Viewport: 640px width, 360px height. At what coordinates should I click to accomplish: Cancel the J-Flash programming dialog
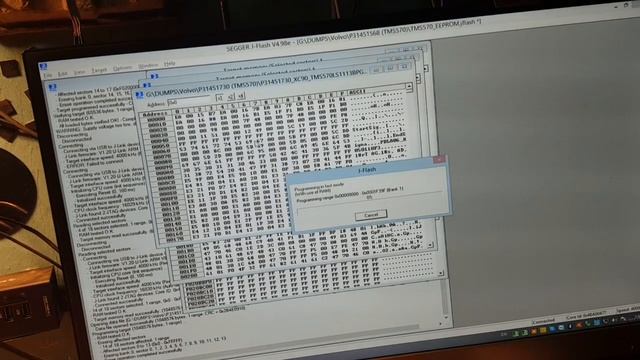click(371, 215)
